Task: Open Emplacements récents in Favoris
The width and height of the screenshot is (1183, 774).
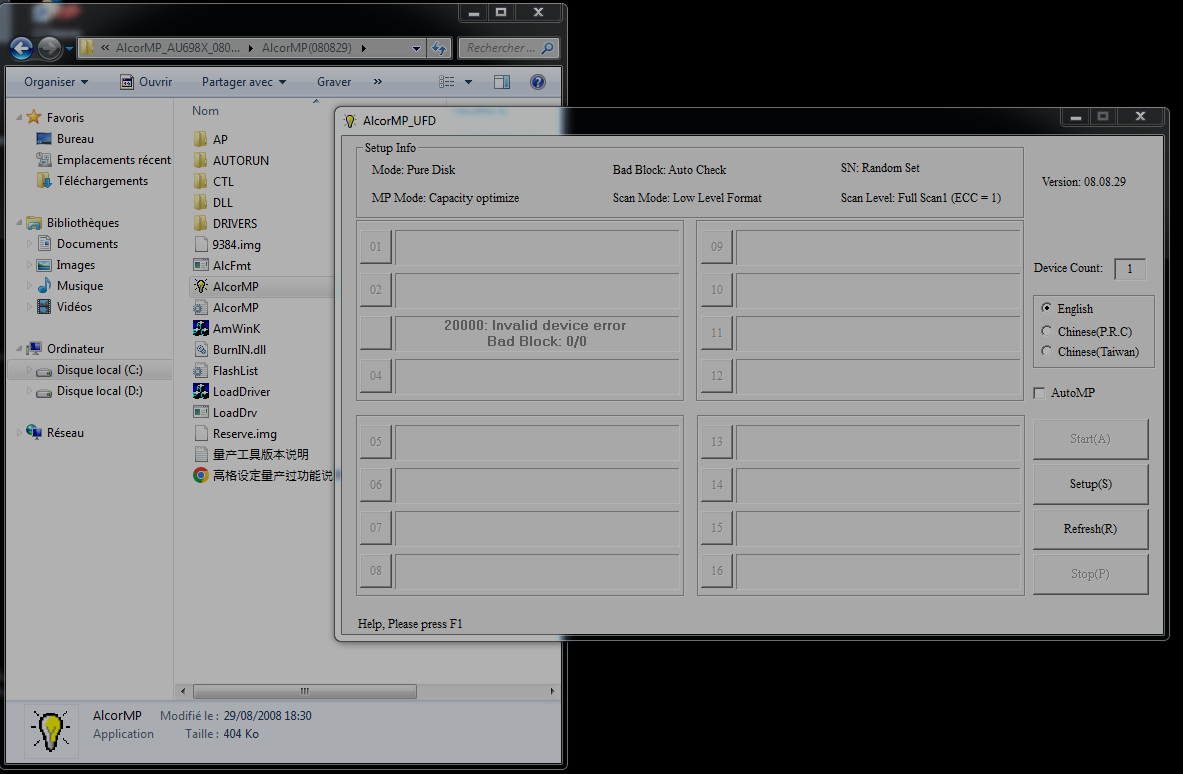Action: [104, 160]
